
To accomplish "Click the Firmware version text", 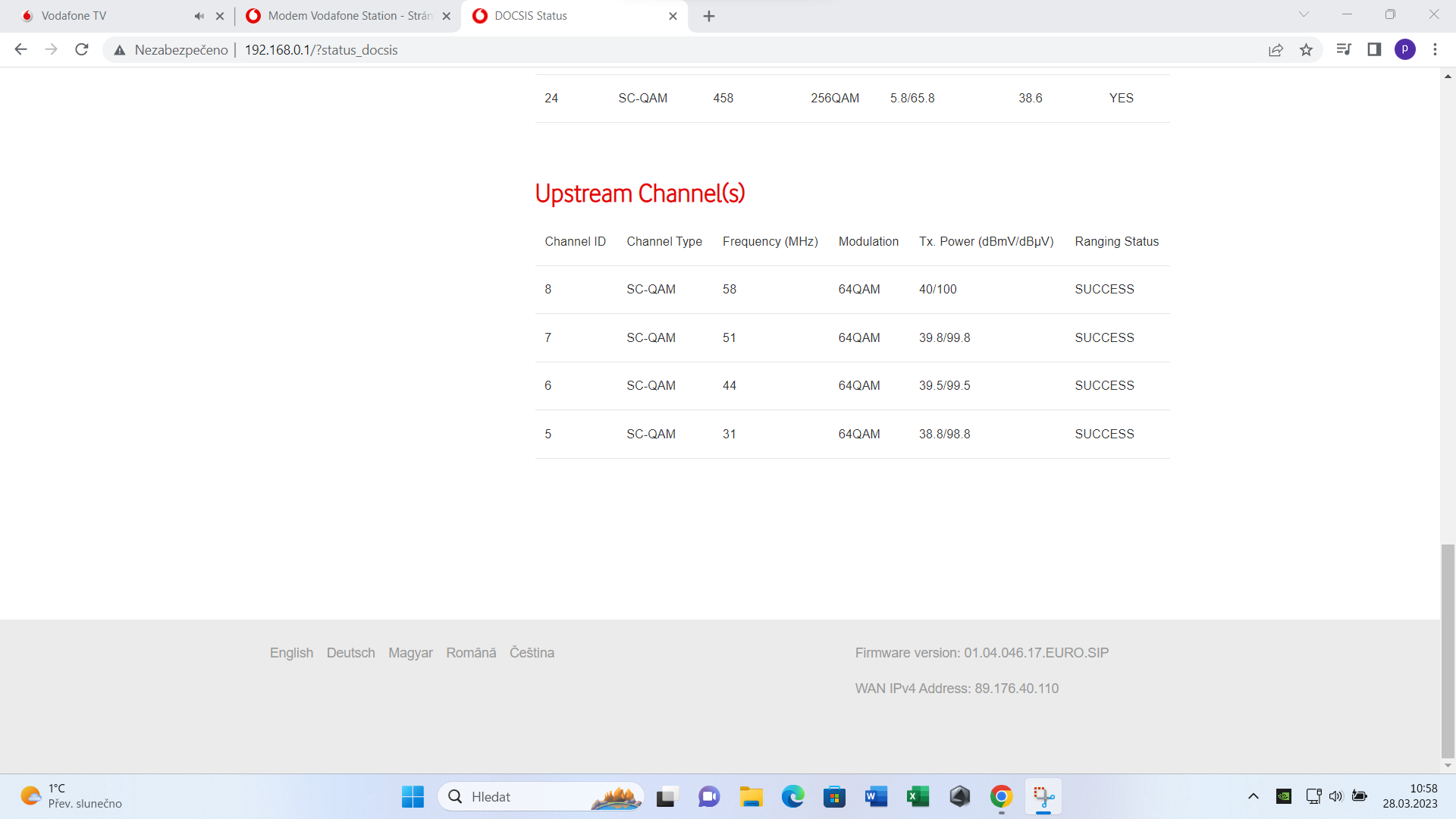I will (x=982, y=653).
